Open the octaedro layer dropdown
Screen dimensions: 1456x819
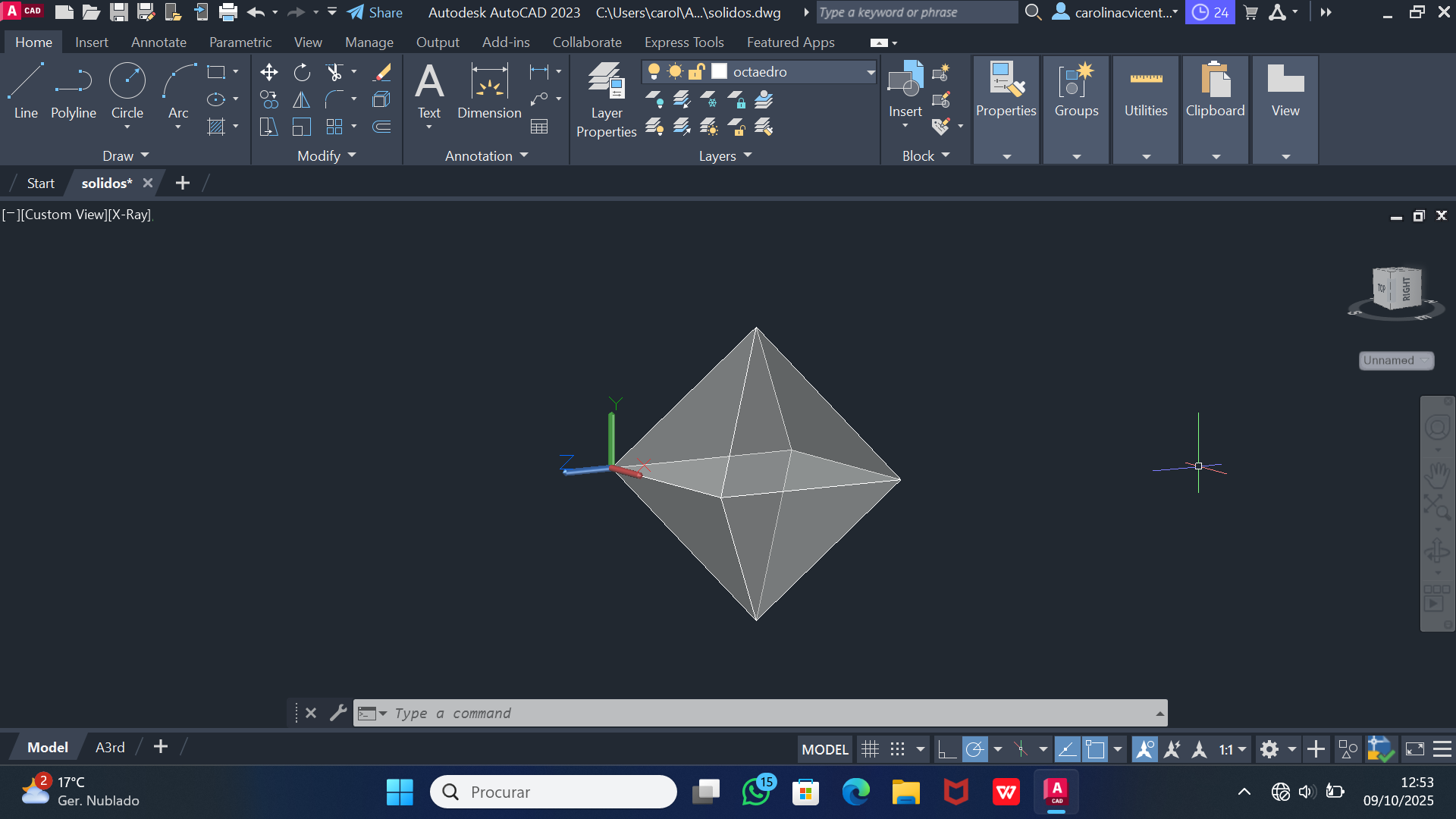point(871,72)
